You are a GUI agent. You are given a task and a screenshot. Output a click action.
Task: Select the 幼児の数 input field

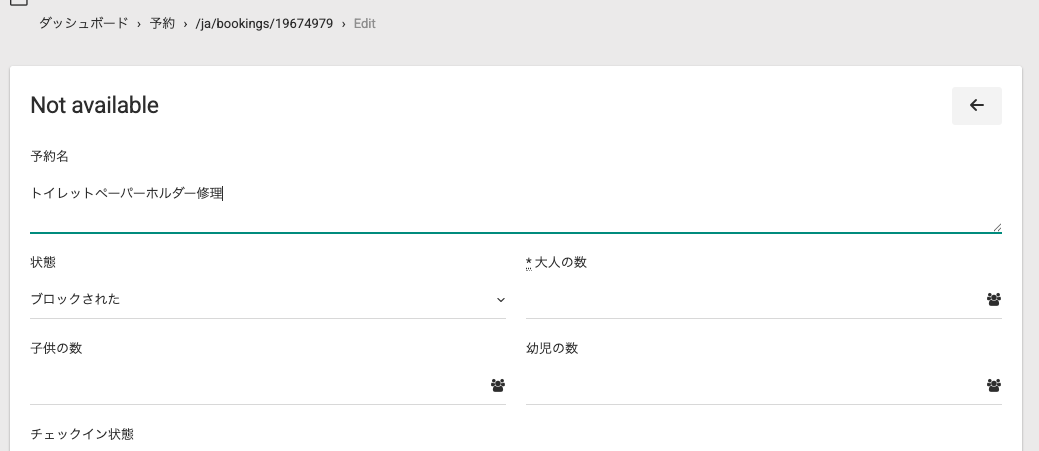(750, 385)
